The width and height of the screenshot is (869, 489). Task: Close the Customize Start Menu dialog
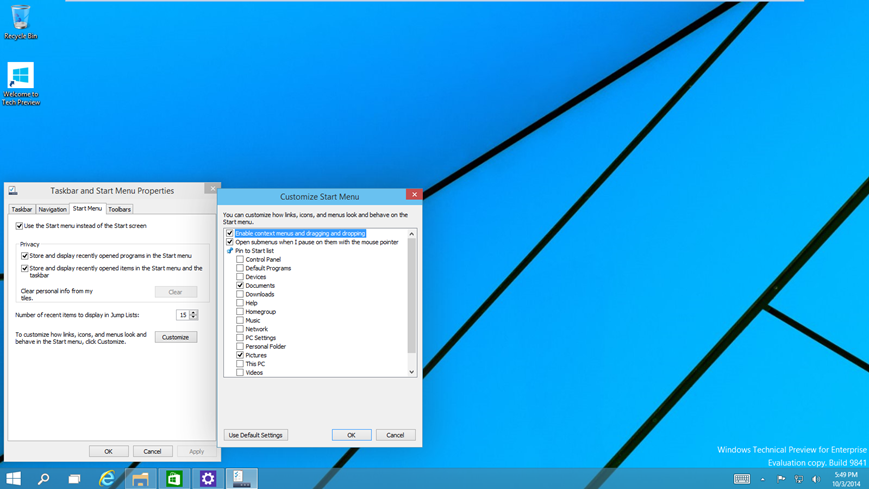414,195
